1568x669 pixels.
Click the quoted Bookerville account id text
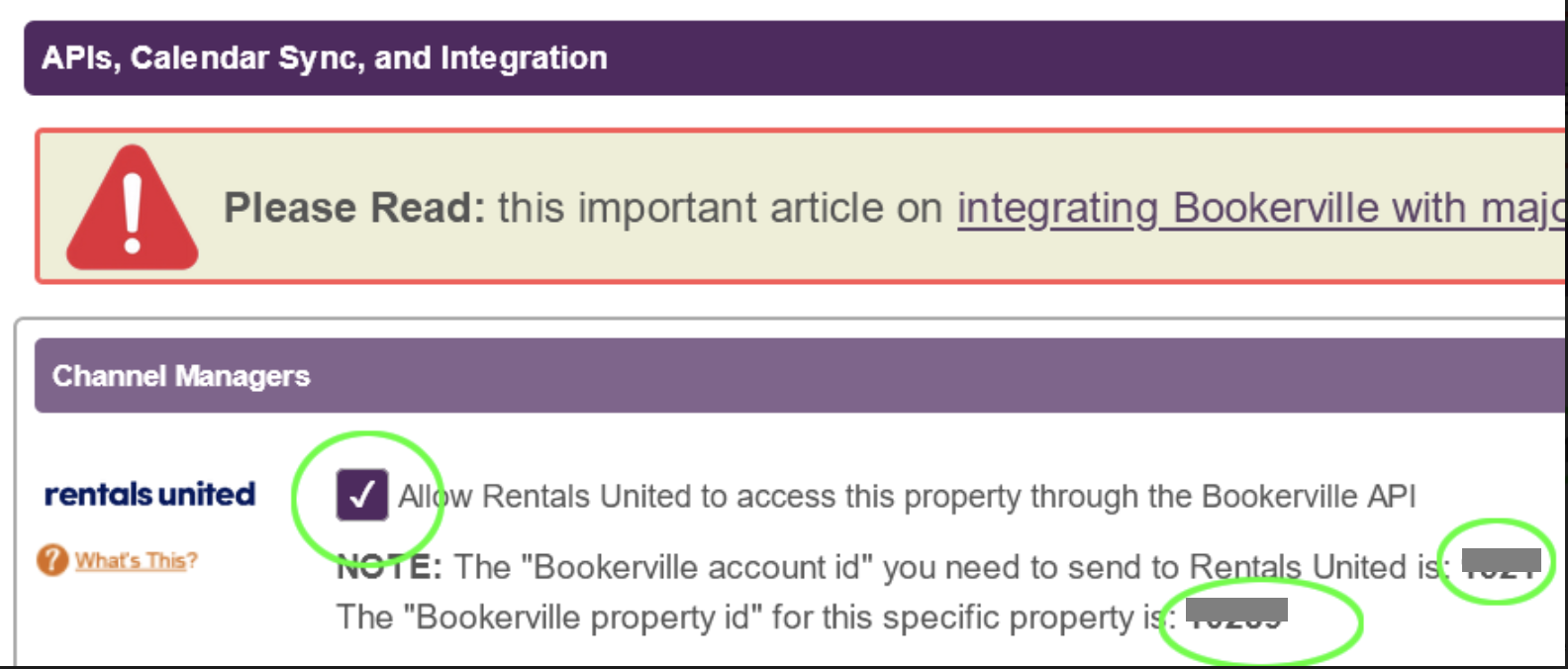(x=697, y=567)
